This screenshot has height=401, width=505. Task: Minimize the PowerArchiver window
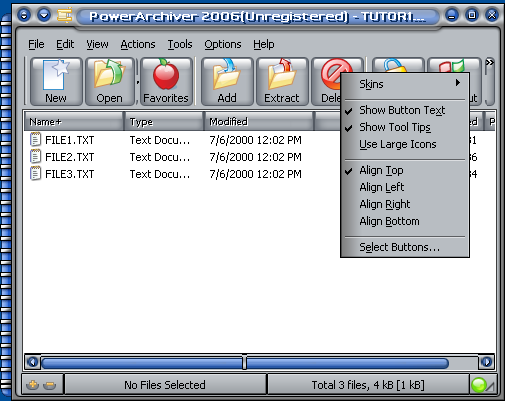452,15
